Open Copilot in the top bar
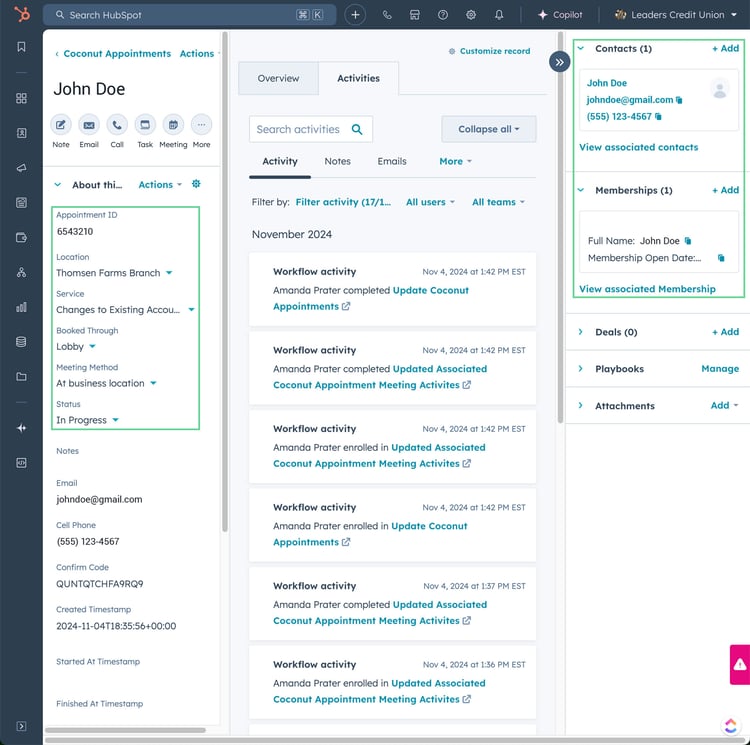The height and width of the screenshot is (745, 750). coord(560,15)
